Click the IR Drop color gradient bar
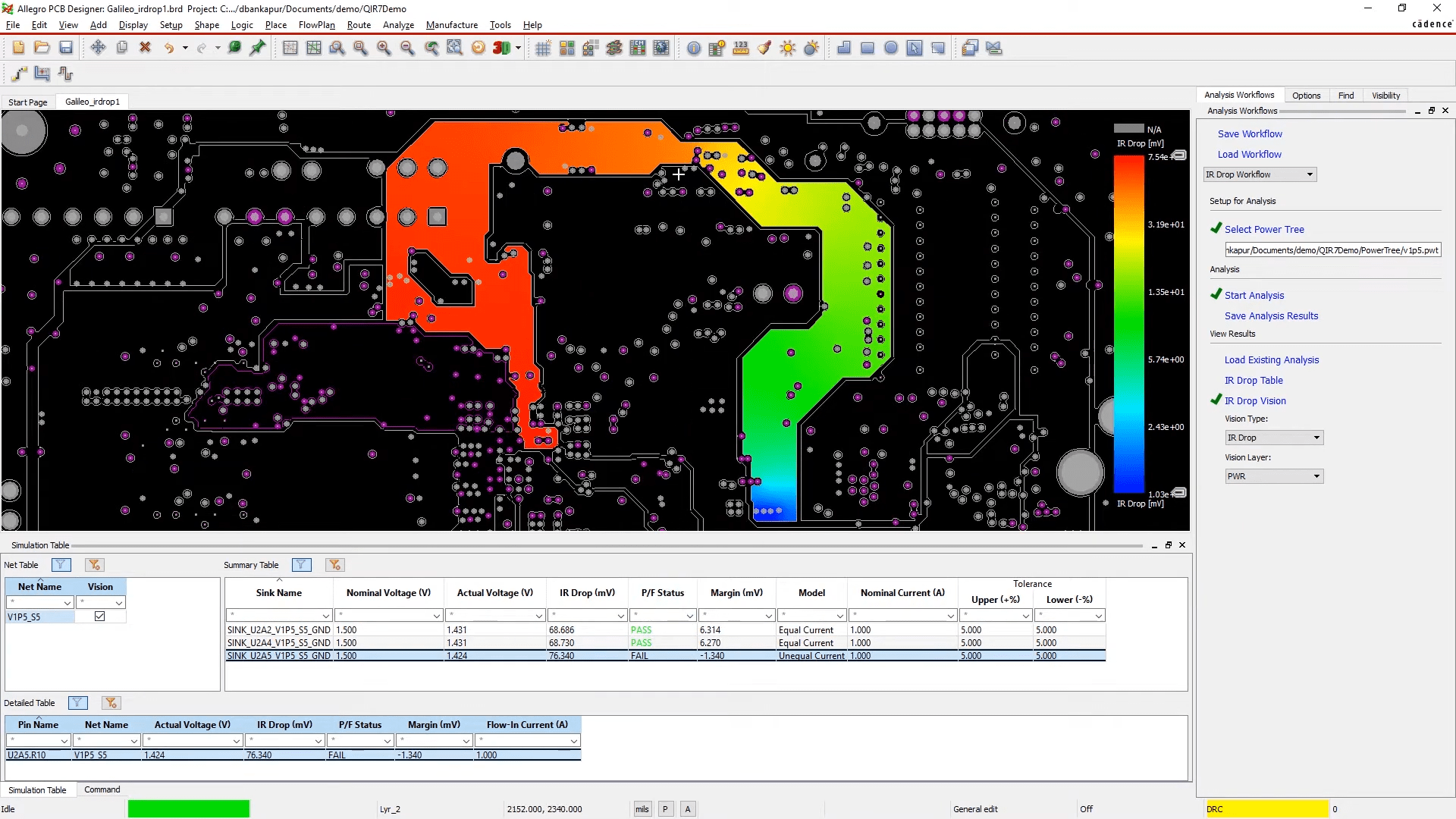The width and height of the screenshot is (1456, 819). coord(1128,325)
